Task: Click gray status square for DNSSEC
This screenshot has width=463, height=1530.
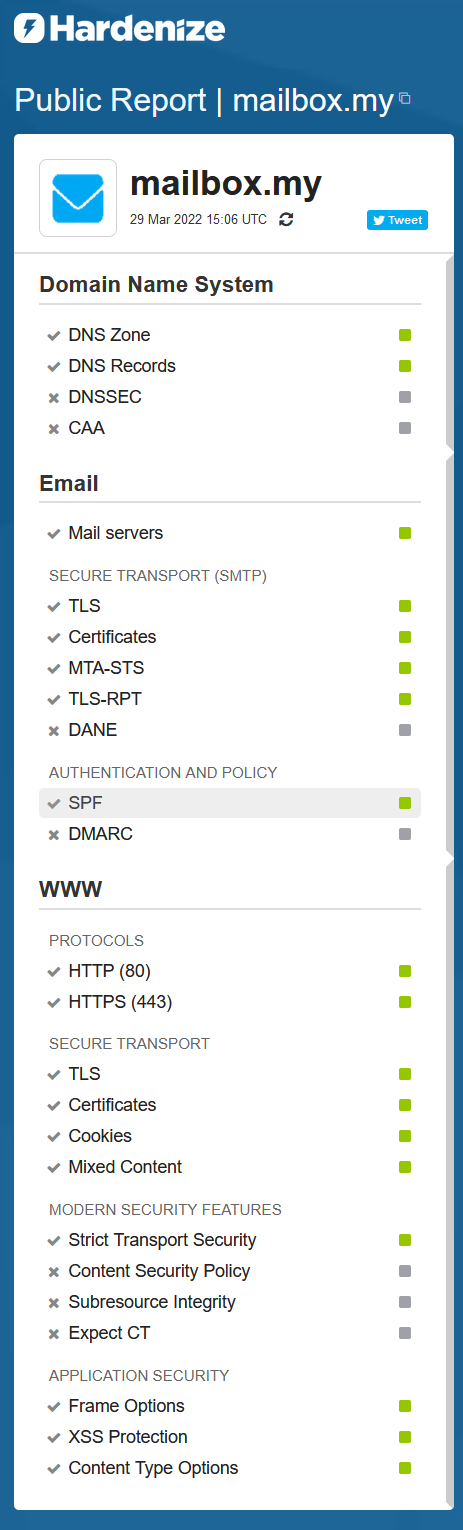Action: tap(405, 397)
